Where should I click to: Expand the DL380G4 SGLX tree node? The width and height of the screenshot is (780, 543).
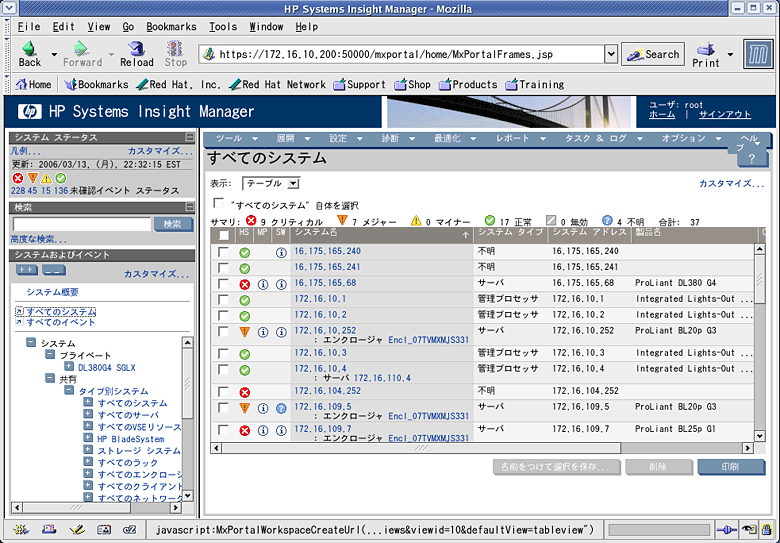click(69, 366)
